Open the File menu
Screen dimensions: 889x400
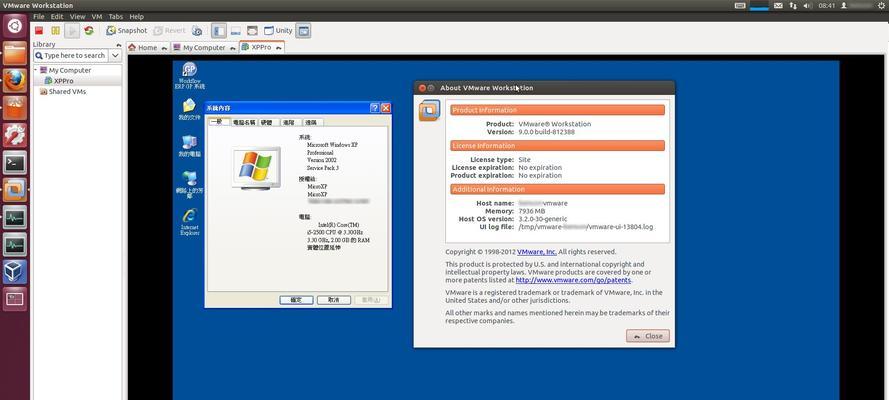(39, 16)
